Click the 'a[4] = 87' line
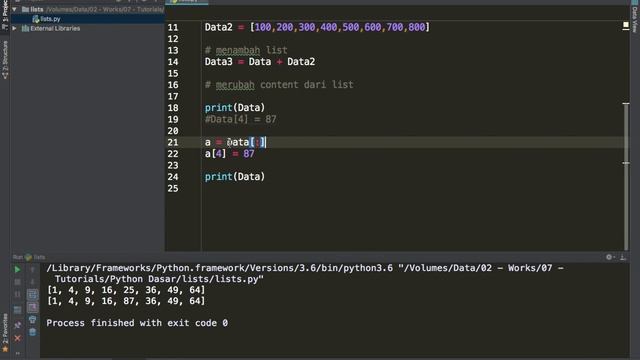This screenshot has height=360, width=640. click(229, 154)
